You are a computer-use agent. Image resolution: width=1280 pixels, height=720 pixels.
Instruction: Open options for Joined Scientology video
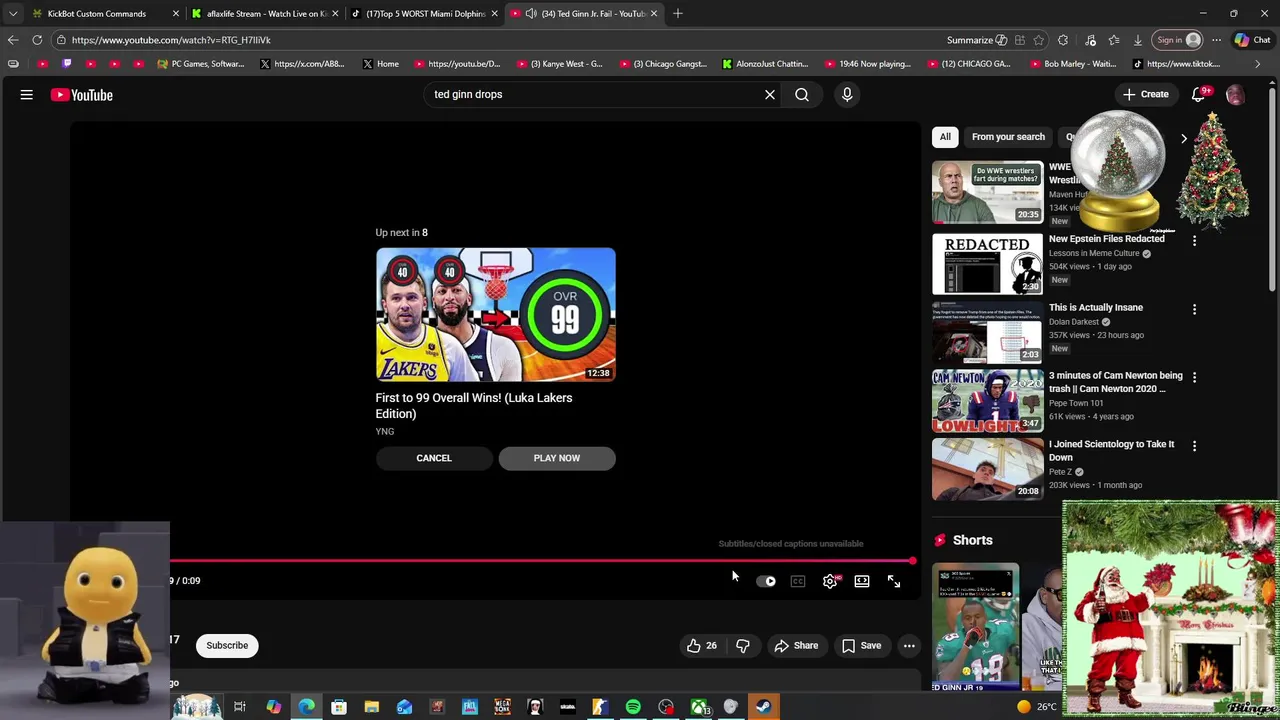[x=1194, y=446]
